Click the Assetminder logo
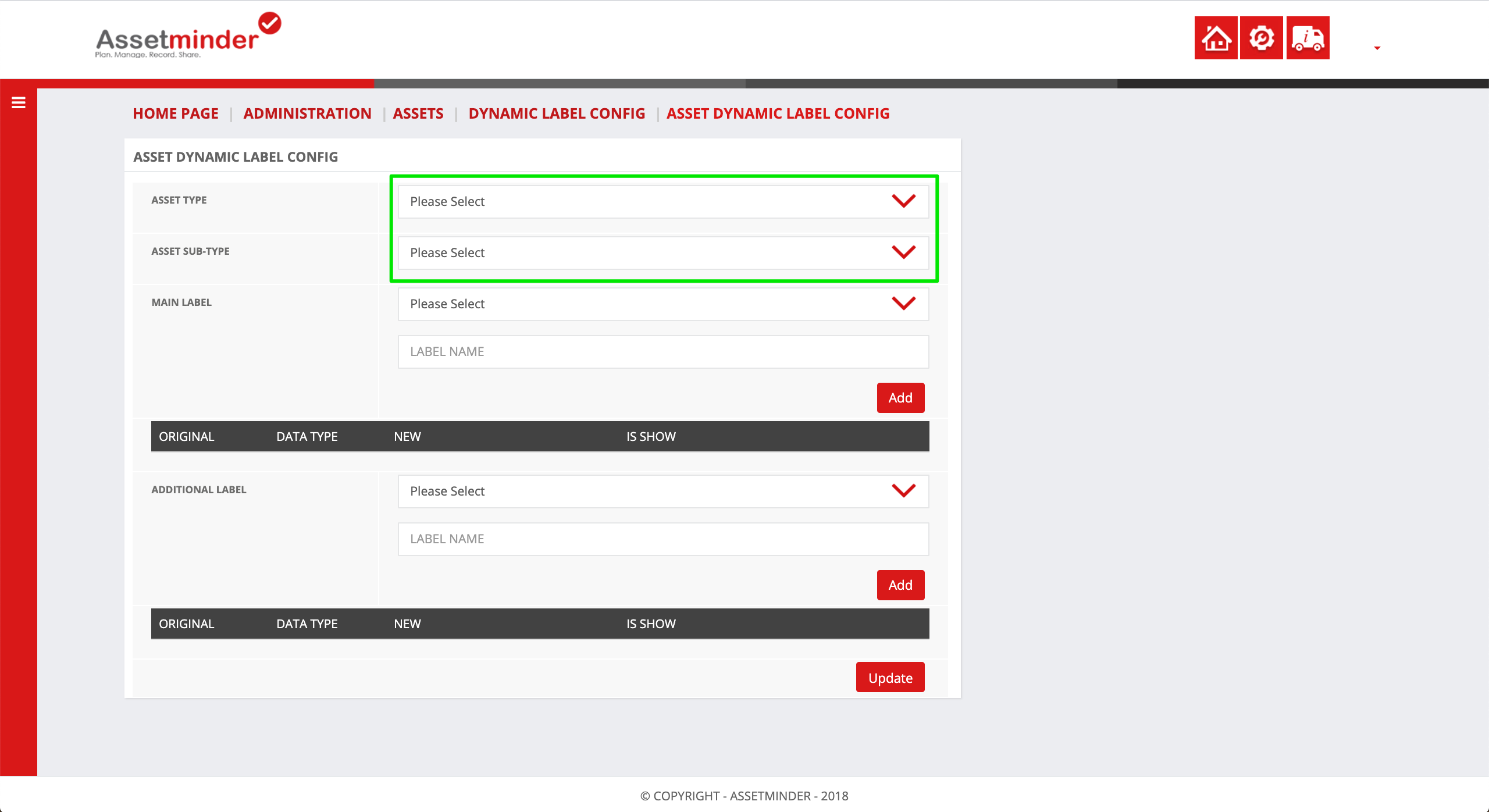The image size is (1489, 812). tap(188, 35)
